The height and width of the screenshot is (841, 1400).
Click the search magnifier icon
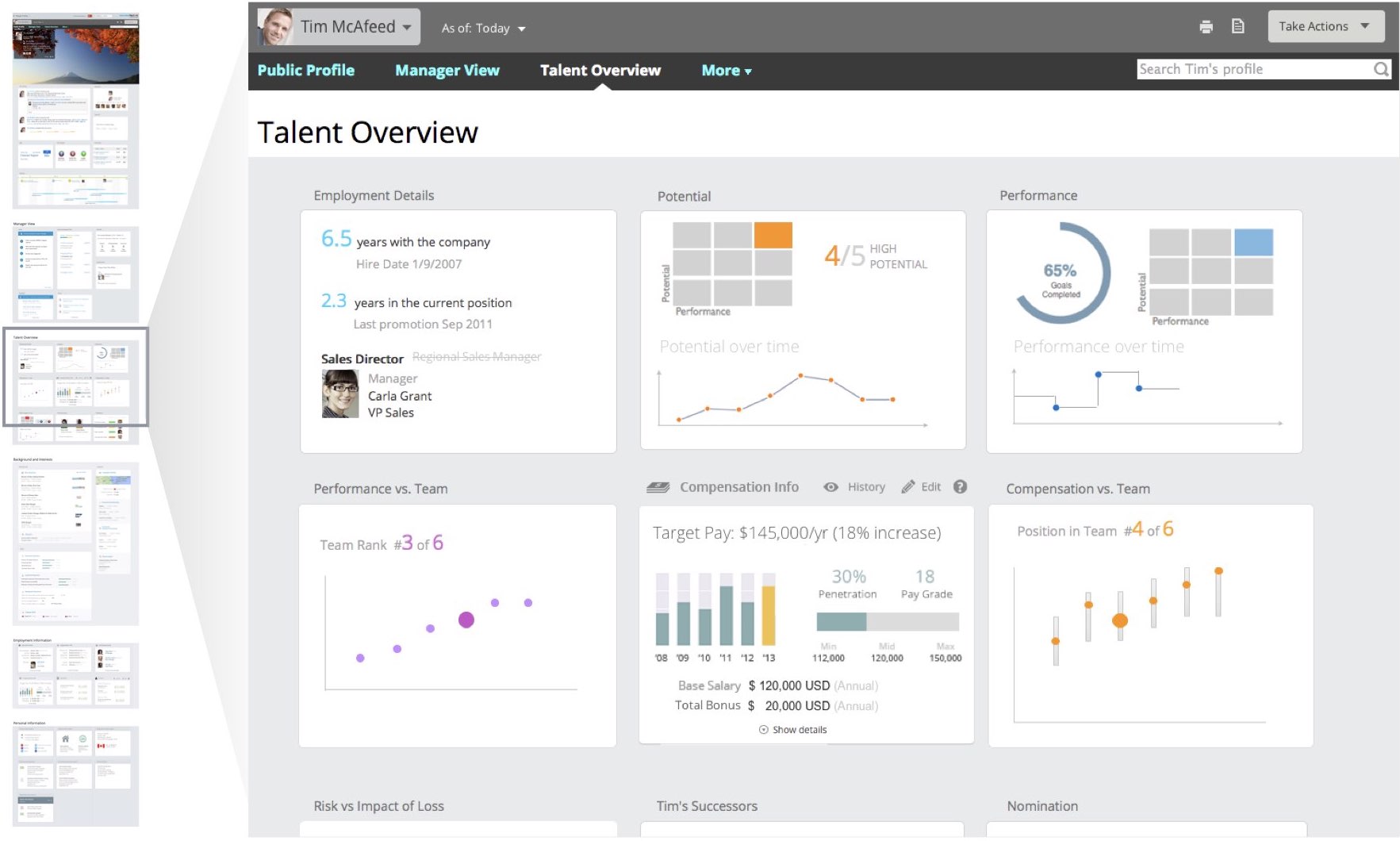(x=1381, y=70)
